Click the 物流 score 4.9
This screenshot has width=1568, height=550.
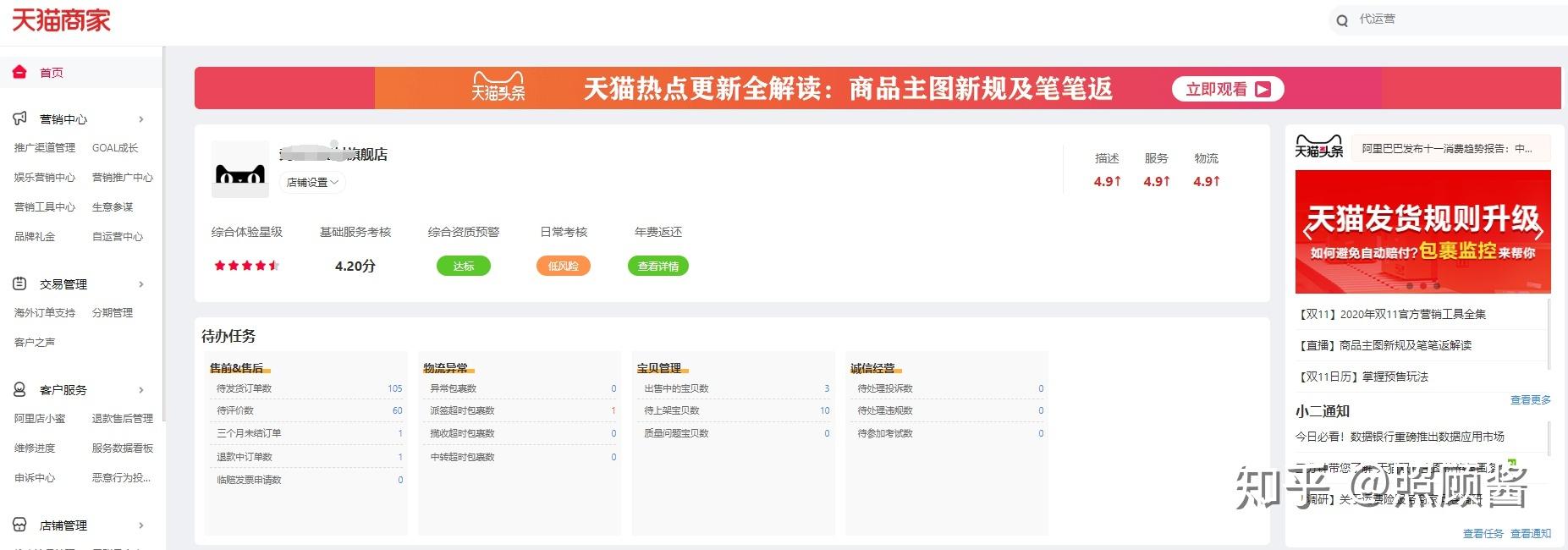click(1207, 181)
